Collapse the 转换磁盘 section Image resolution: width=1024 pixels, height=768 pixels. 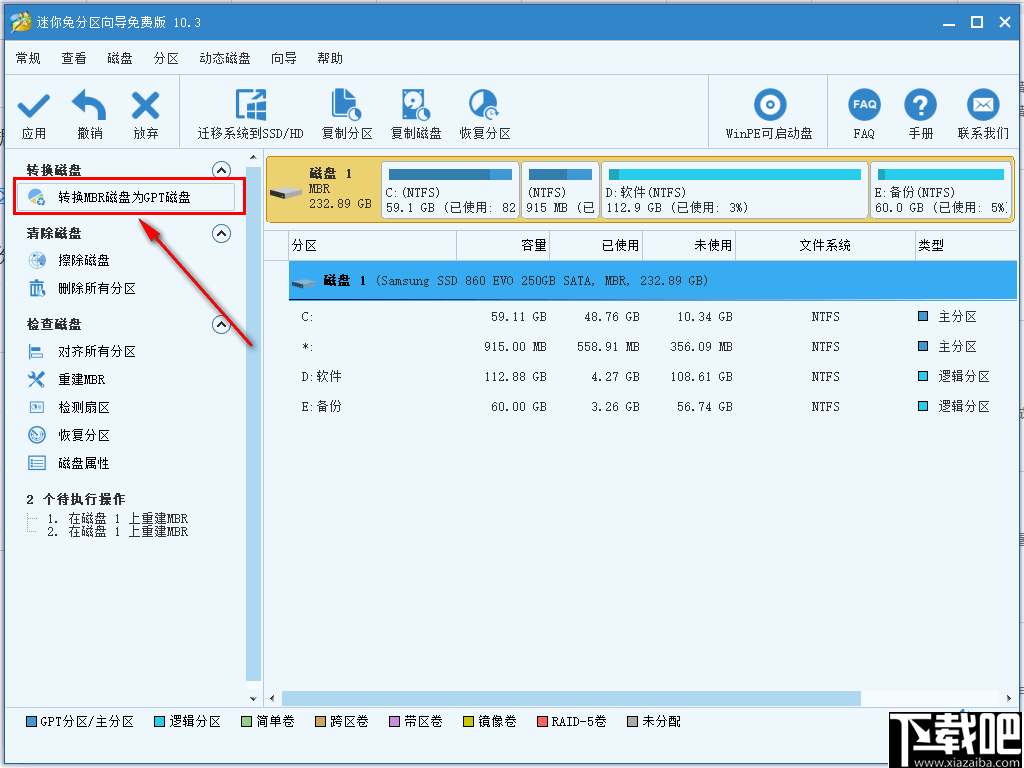coord(221,169)
